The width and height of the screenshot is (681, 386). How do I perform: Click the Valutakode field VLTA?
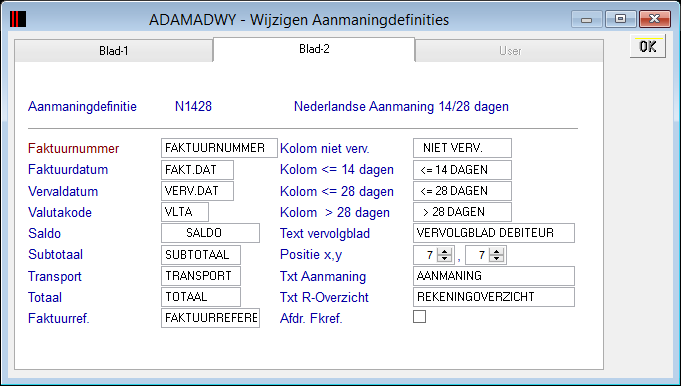point(185,212)
